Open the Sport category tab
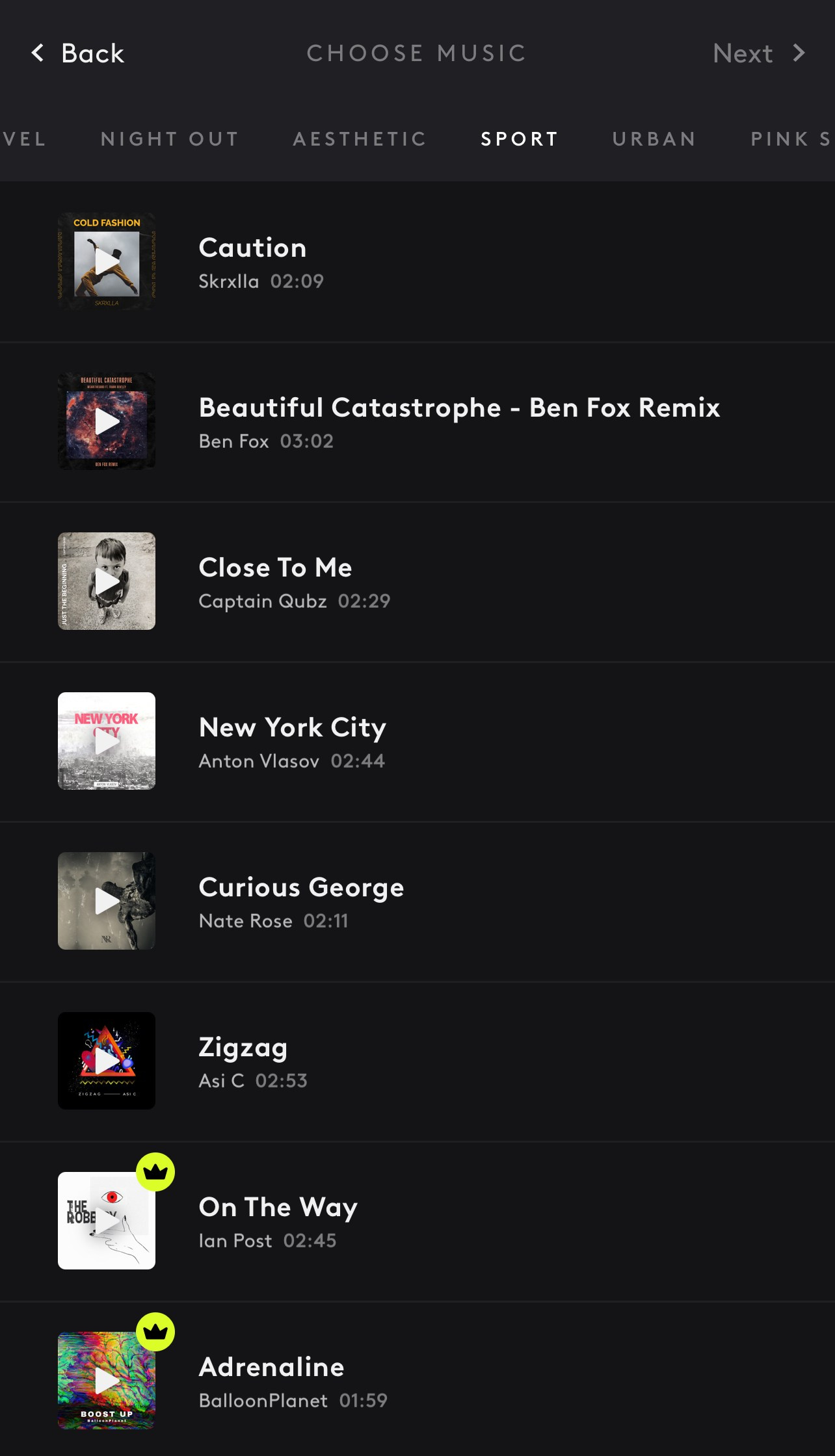Screen dimensions: 835x1456 [520, 139]
